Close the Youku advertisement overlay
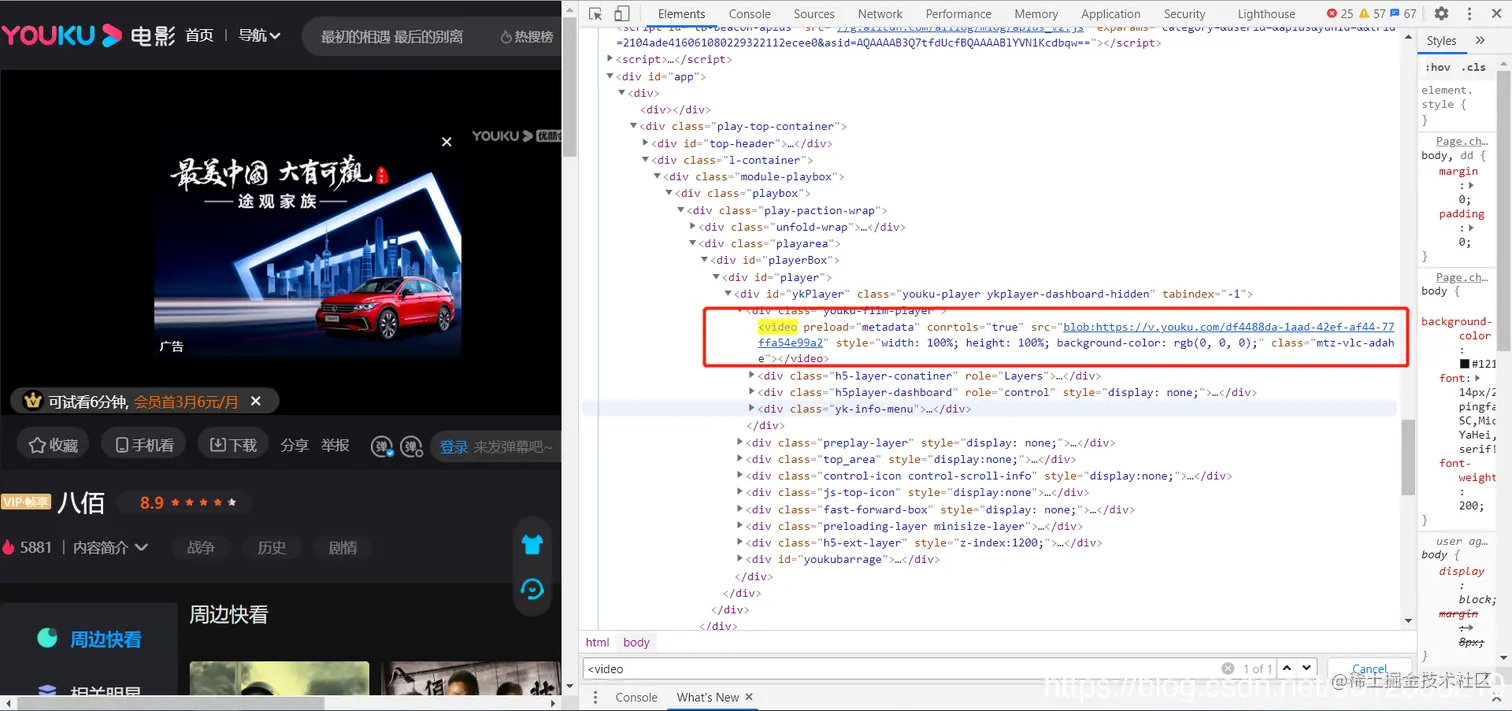 pyautogui.click(x=447, y=142)
